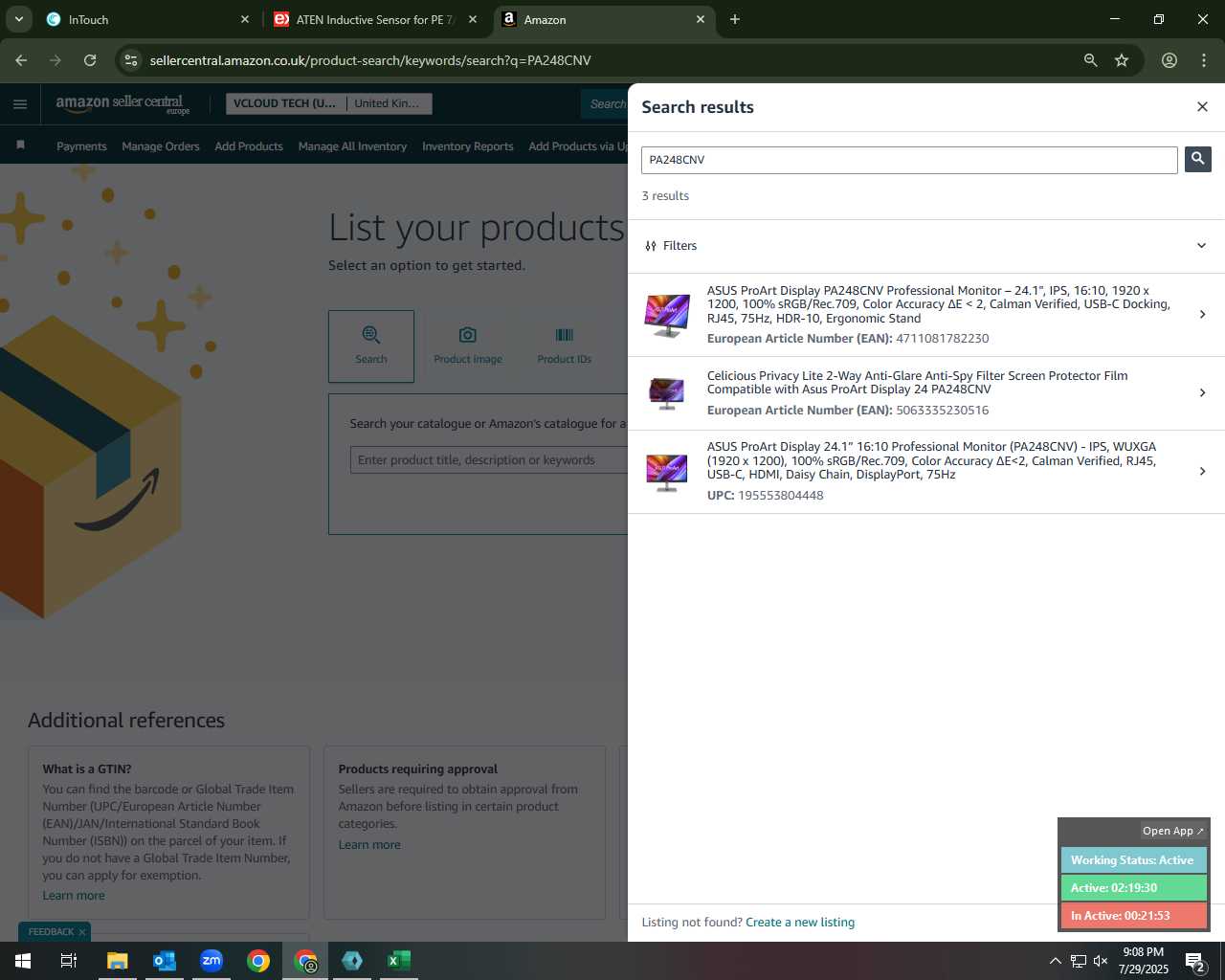
Task: Expand the Filters chevron arrow
Action: pos(1202,246)
